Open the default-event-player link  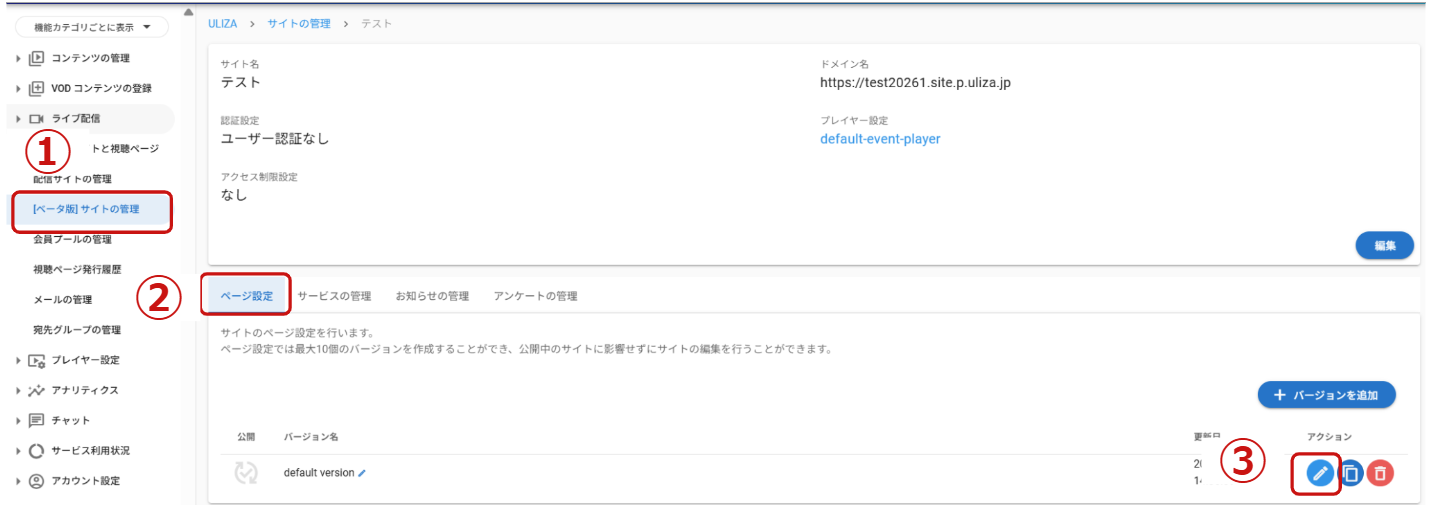pyautogui.click(x=880, y=139)
